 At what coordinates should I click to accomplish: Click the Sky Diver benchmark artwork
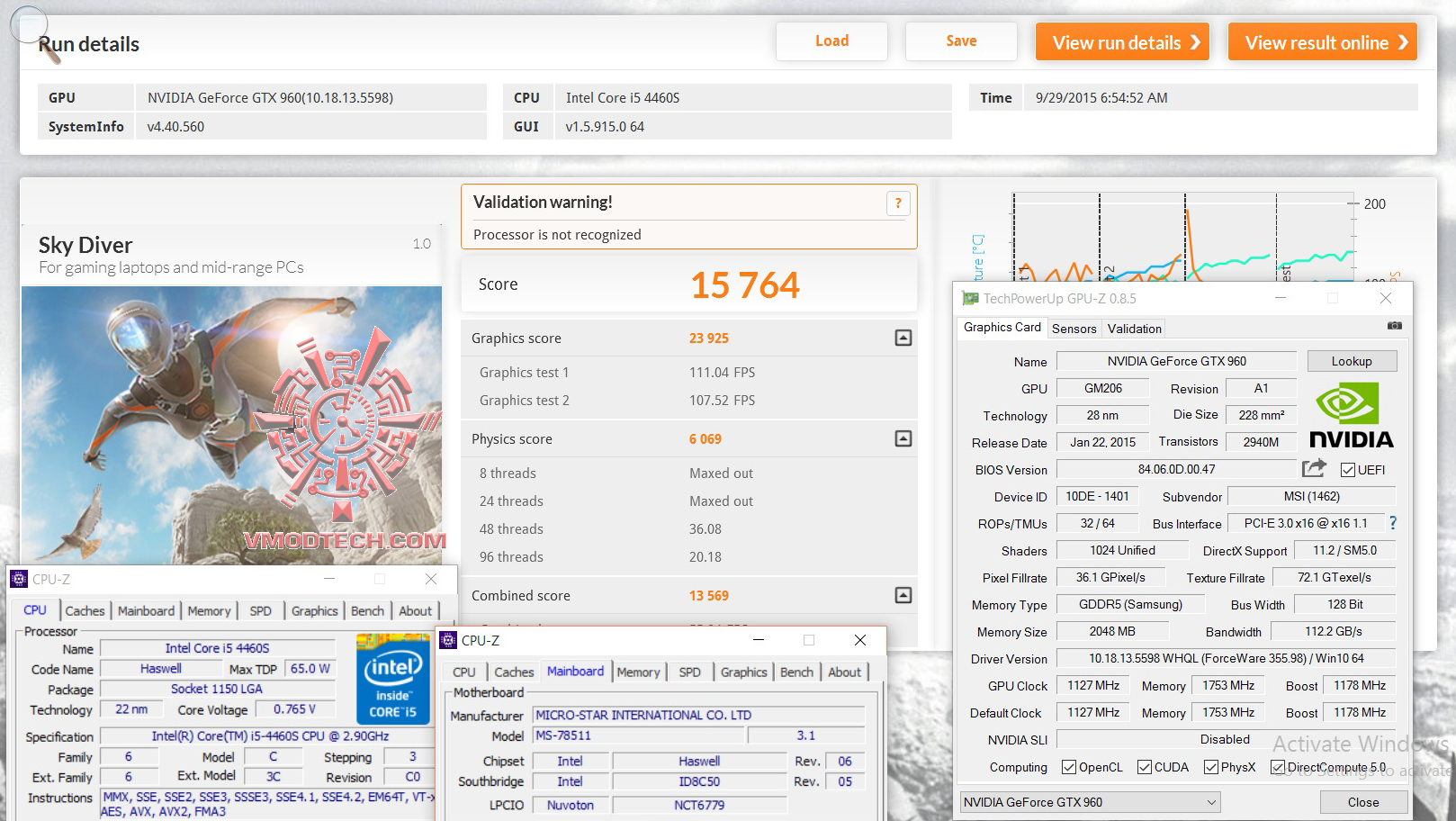231,425
